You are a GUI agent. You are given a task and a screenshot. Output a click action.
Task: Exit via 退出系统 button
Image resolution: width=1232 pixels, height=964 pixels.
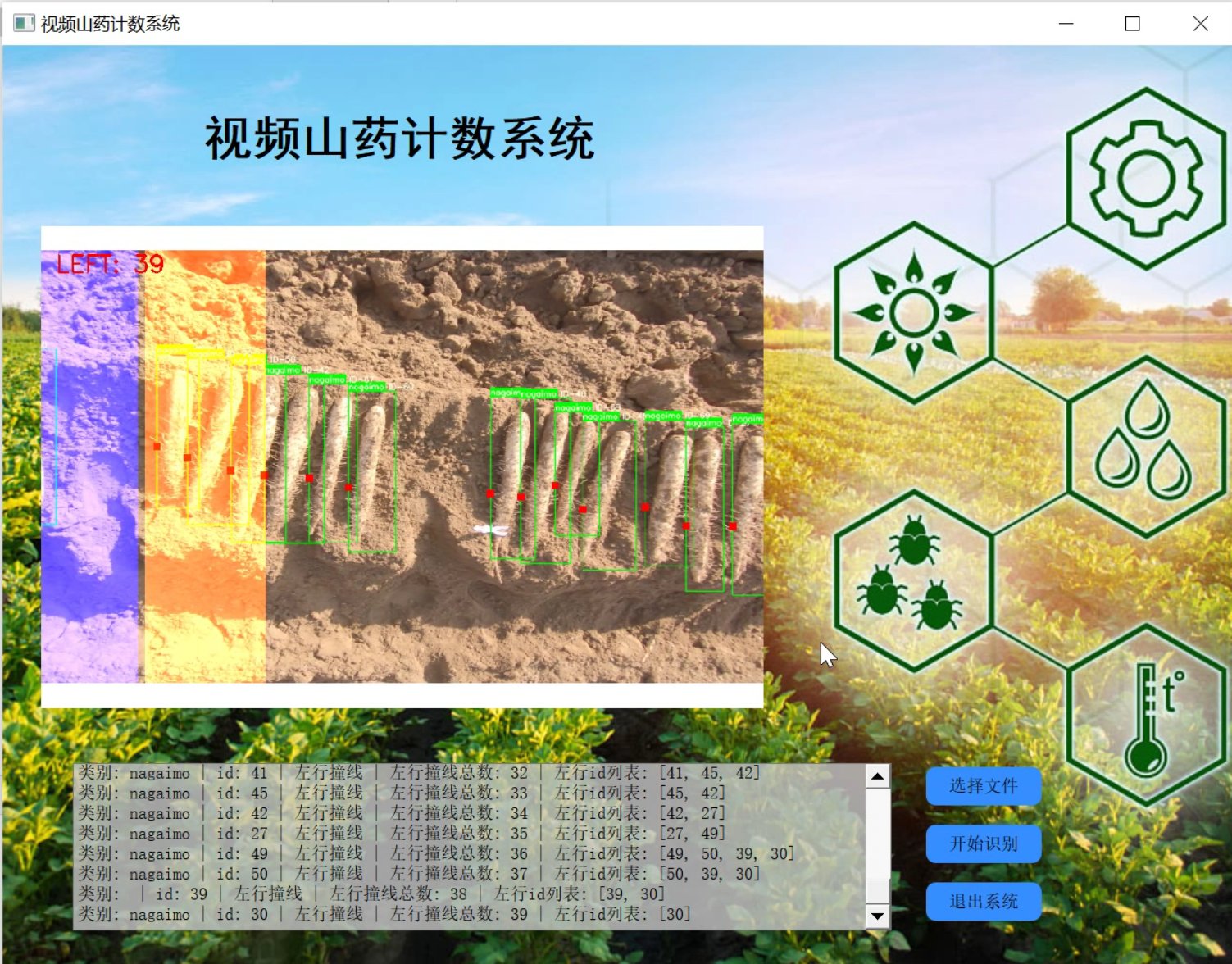coord(983,902)
